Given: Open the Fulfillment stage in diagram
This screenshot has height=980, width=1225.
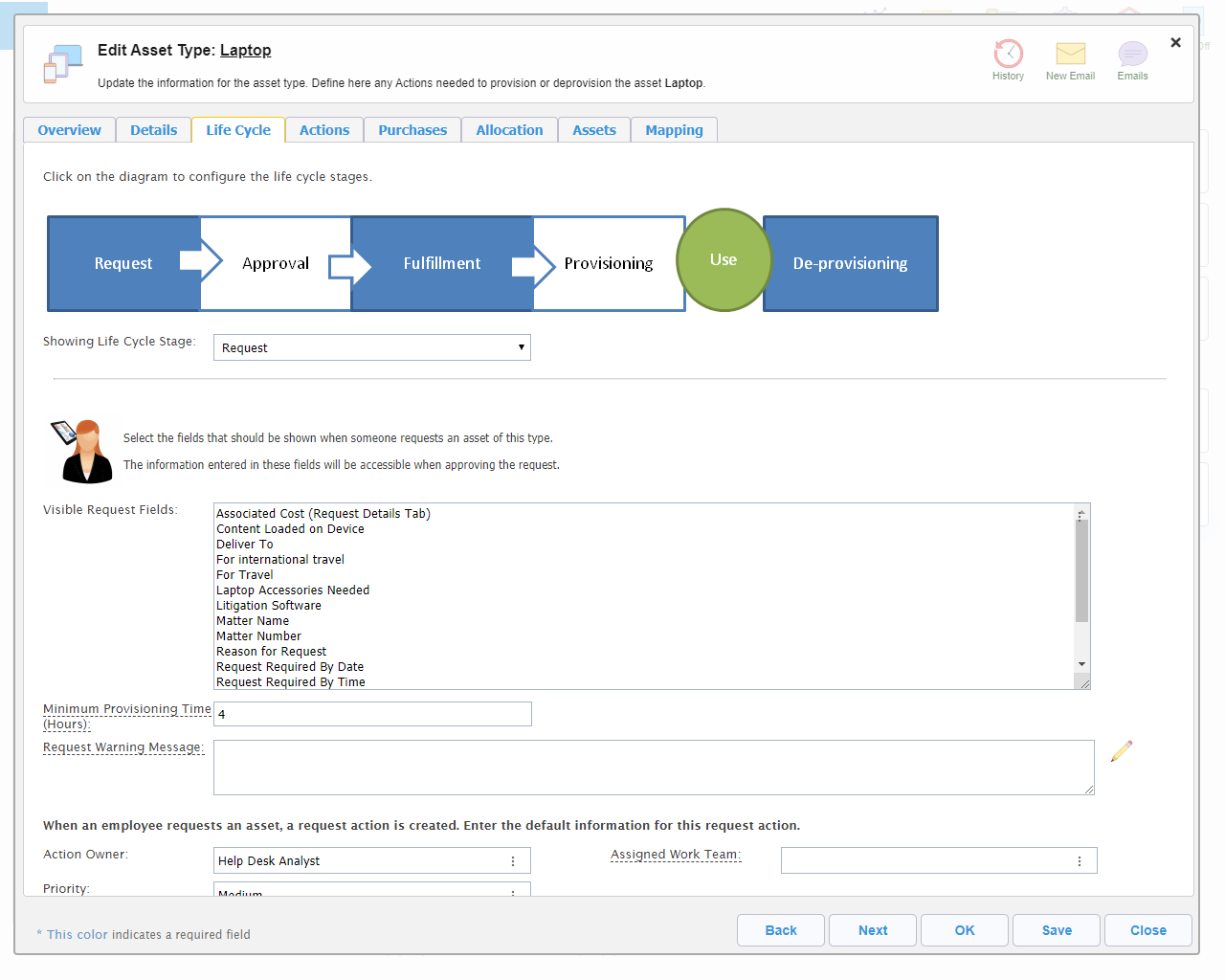Looking at the screenshot, I should click(442, 263).
